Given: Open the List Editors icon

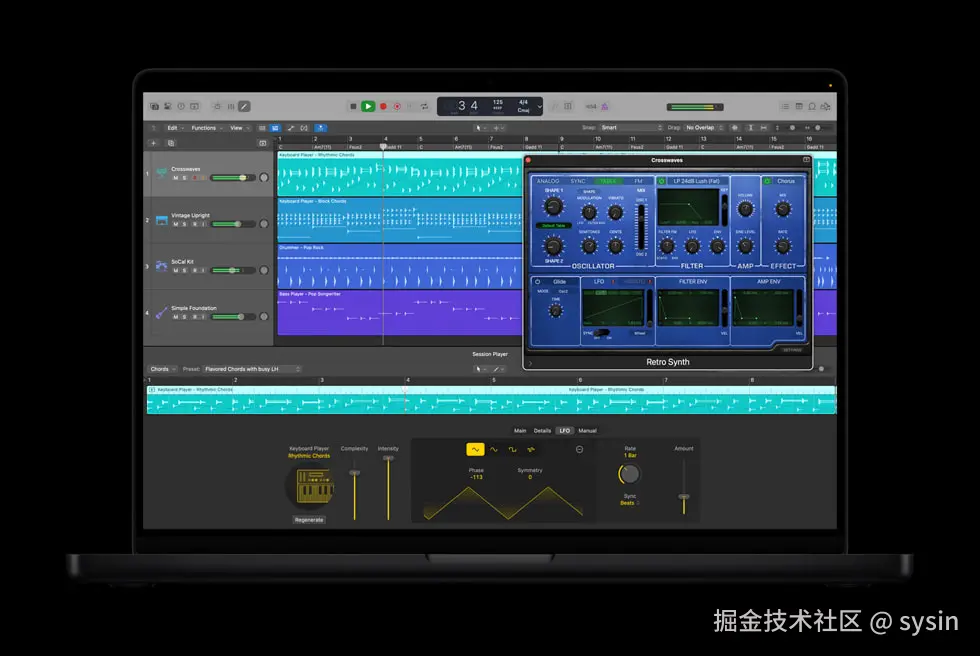Looking at the screenshot, I should [785, 107].
